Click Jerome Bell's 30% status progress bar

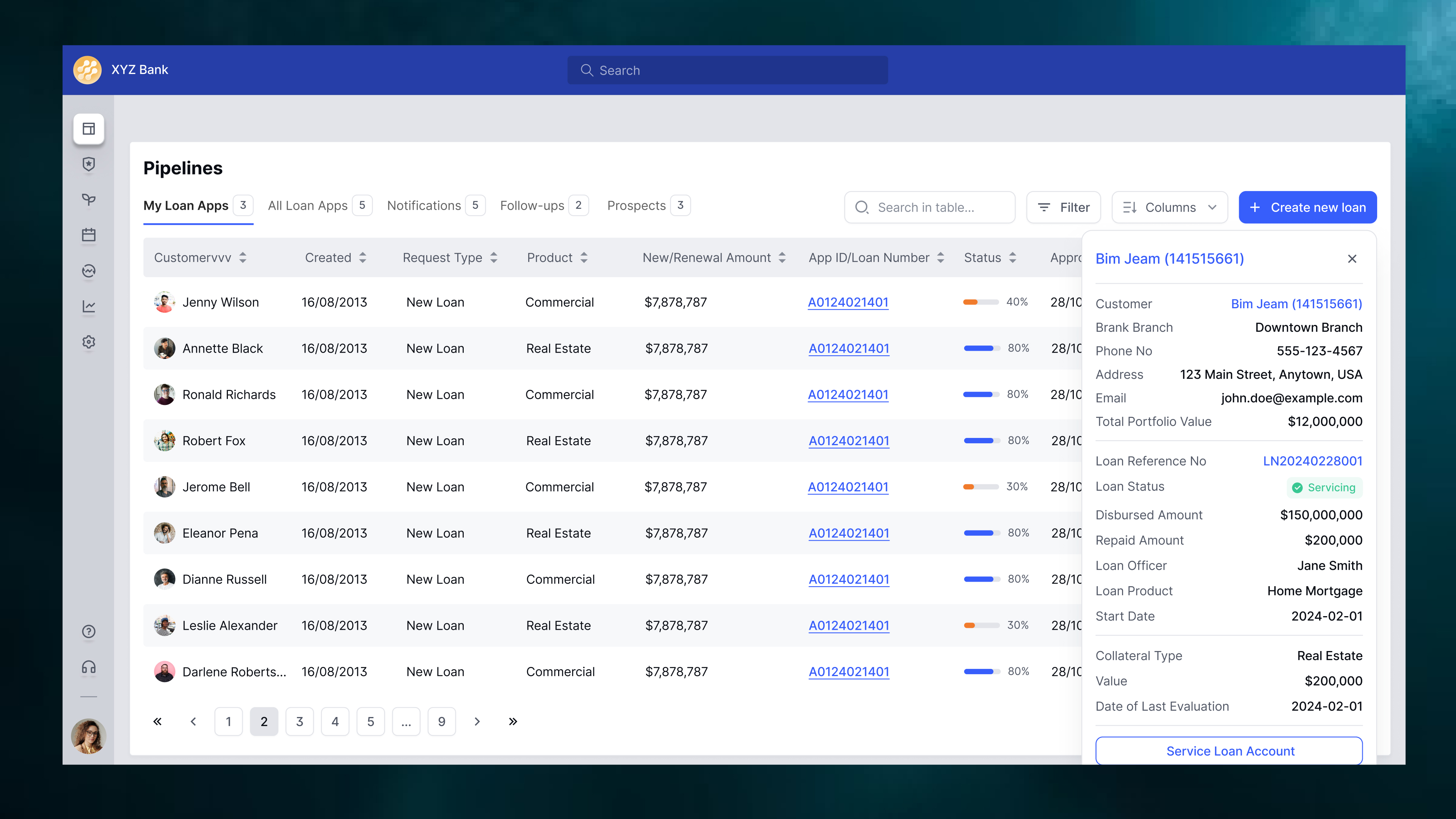pyautogui.click(x=981, y=486)
